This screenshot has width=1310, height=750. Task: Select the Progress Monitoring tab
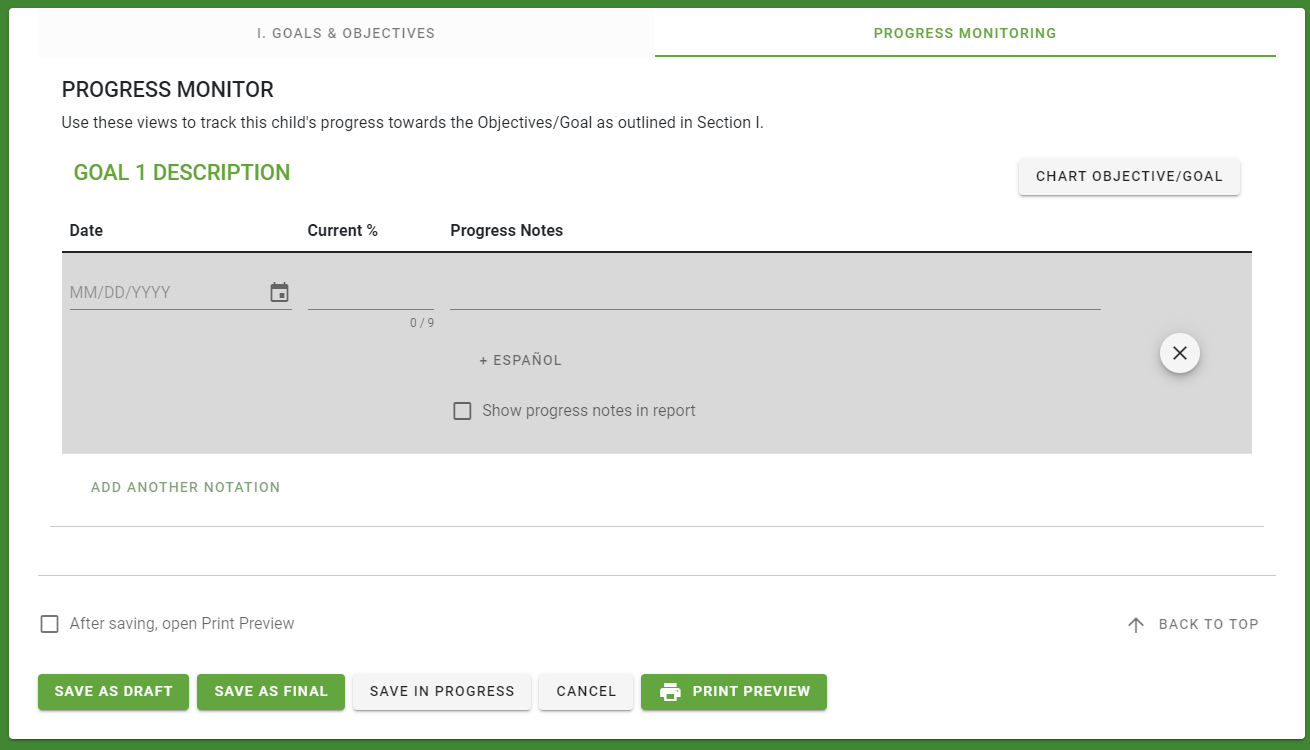[x=965, y=33]
